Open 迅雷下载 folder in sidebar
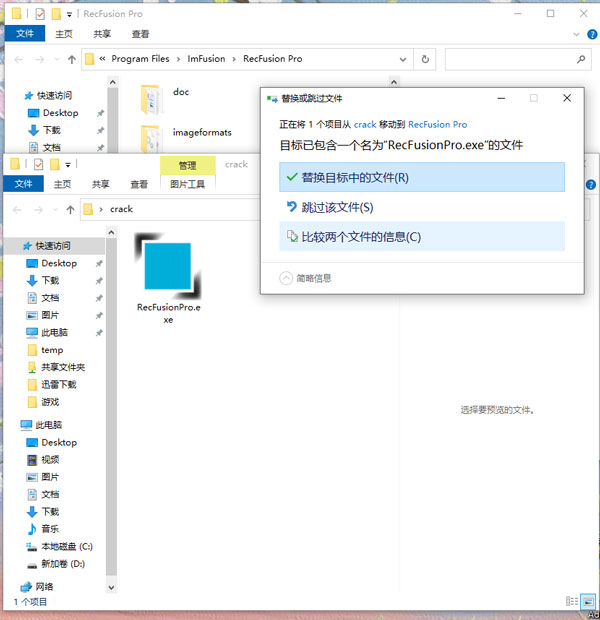Image resolution: width=600 pixels, height=620 pixels. [x=59, y=385]
